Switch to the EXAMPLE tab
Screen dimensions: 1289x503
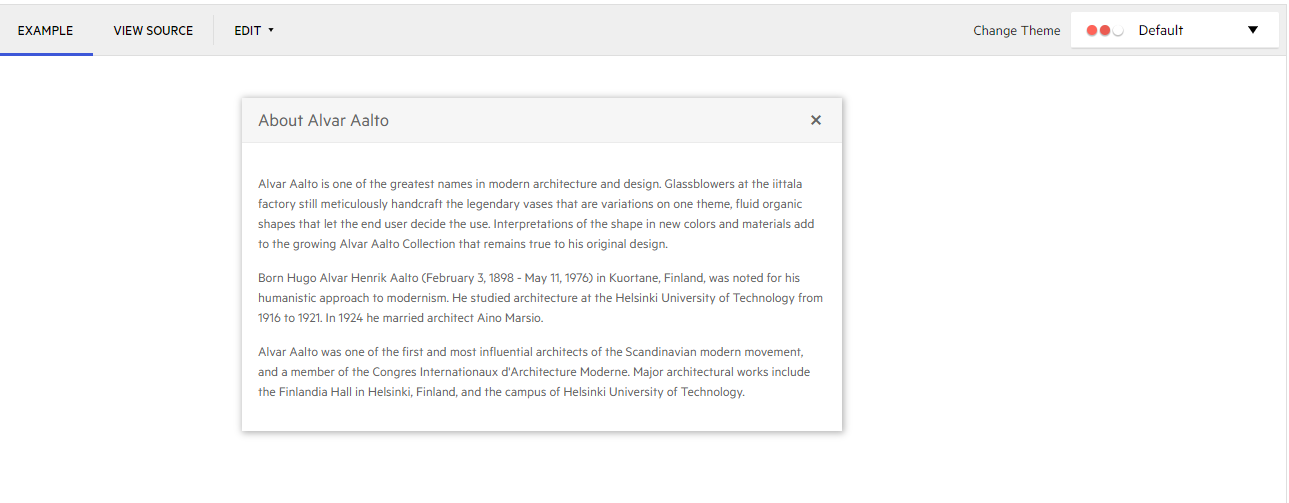tap(46, 30)
